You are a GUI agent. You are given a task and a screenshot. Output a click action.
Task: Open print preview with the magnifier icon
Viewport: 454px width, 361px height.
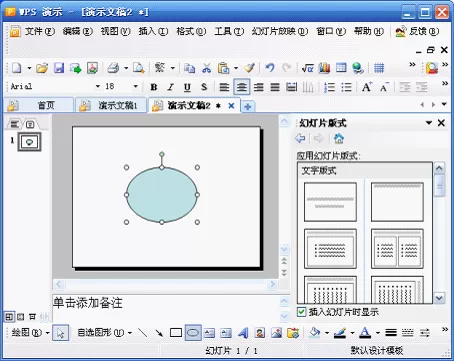[138, 68]
